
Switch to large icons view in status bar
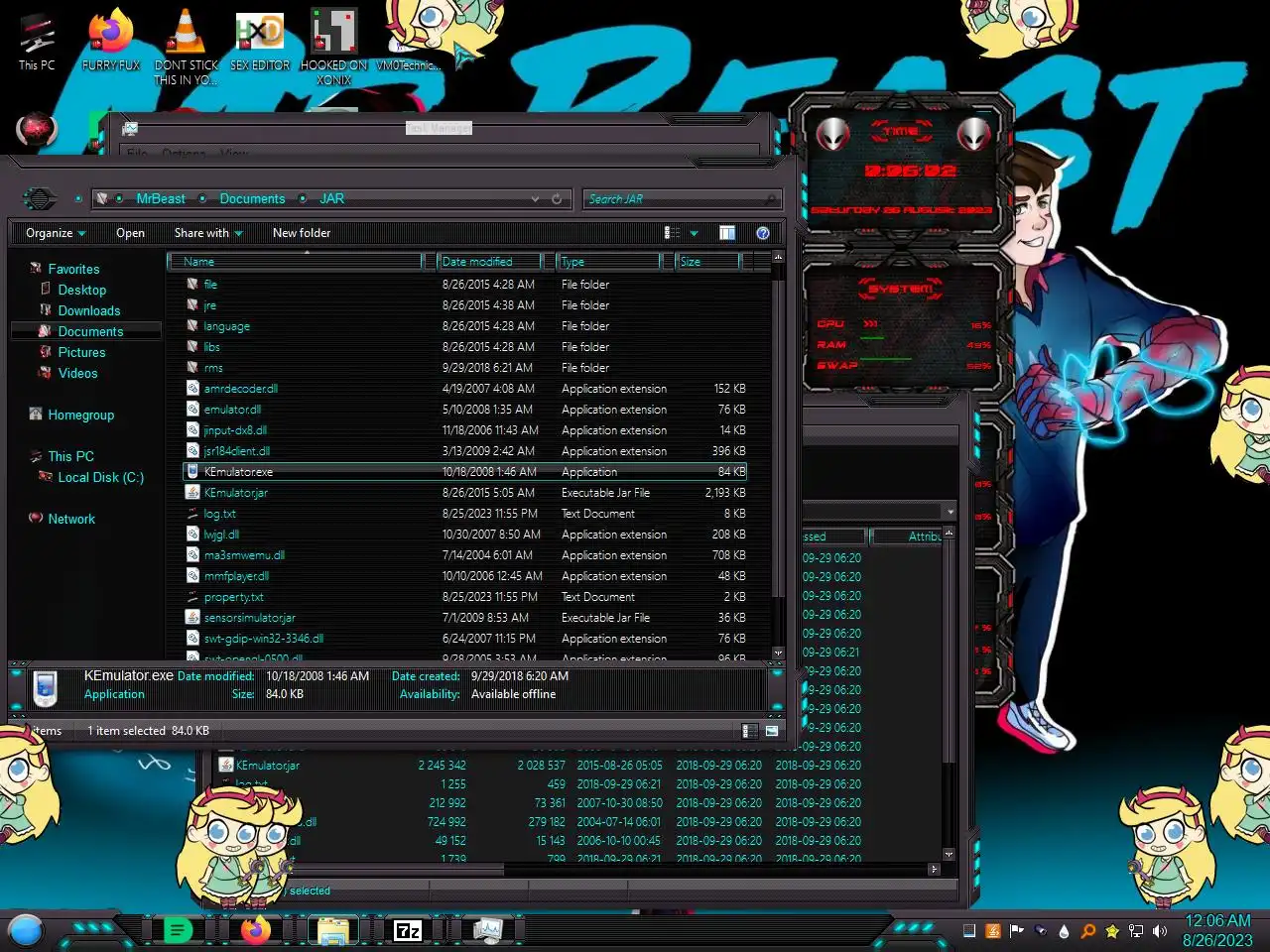coord(771,731)
